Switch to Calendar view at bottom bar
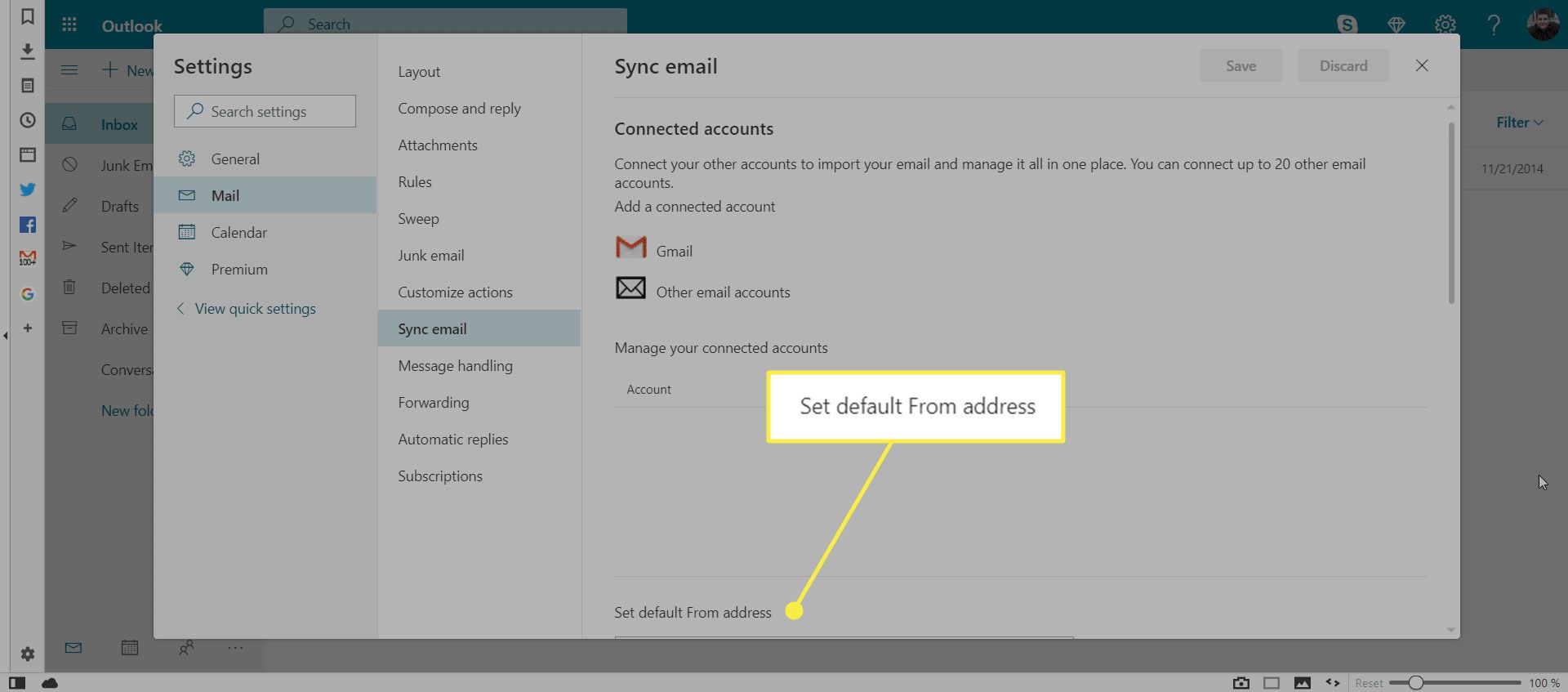The height and width of the screenshot is (692, 1568). pos(130,648)
